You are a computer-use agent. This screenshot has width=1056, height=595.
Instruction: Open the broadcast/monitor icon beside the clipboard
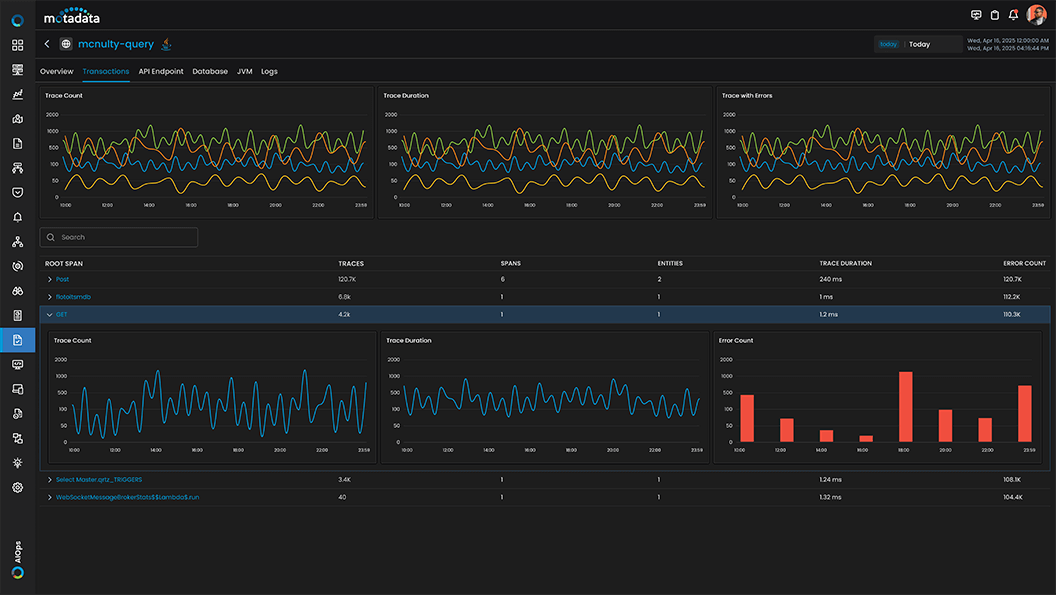click(976, 15)
